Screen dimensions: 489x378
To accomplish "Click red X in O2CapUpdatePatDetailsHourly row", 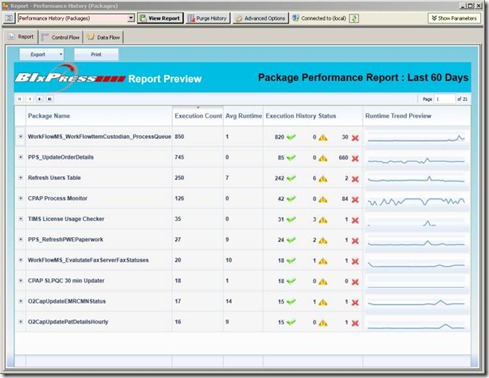I will coord(355,323).
